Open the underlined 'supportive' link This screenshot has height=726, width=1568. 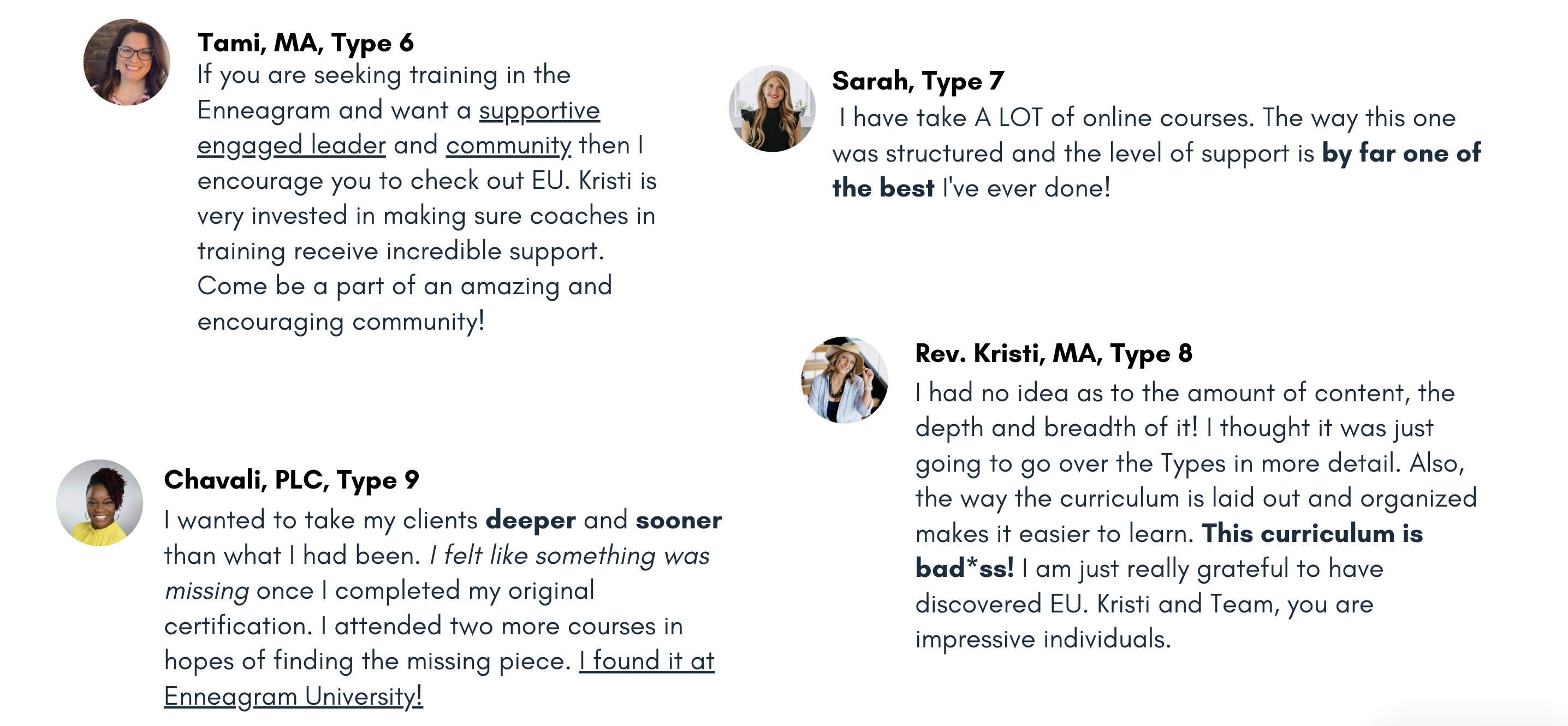coord(539,111)
